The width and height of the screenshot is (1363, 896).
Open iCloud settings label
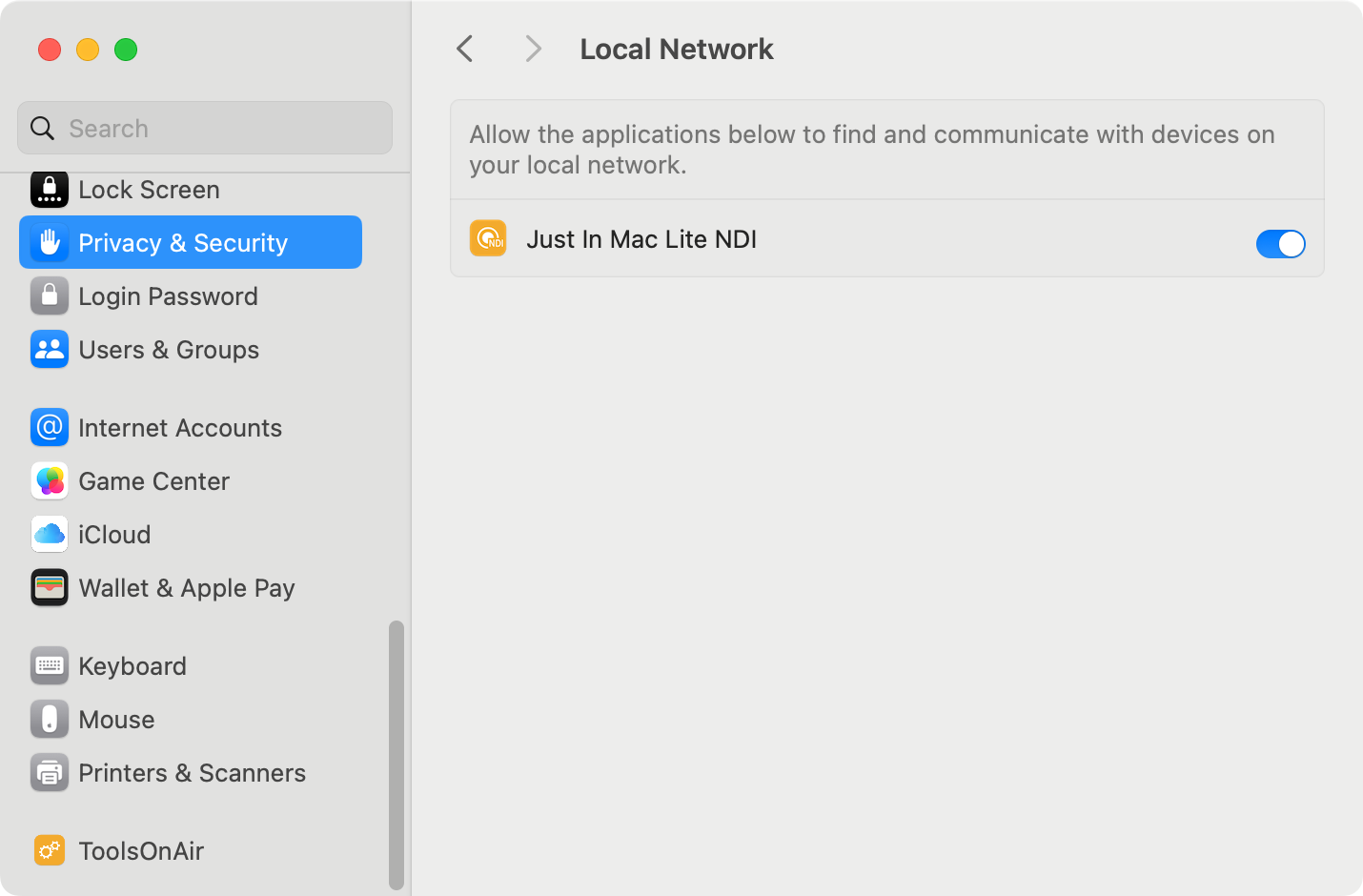tap(114, 535)
